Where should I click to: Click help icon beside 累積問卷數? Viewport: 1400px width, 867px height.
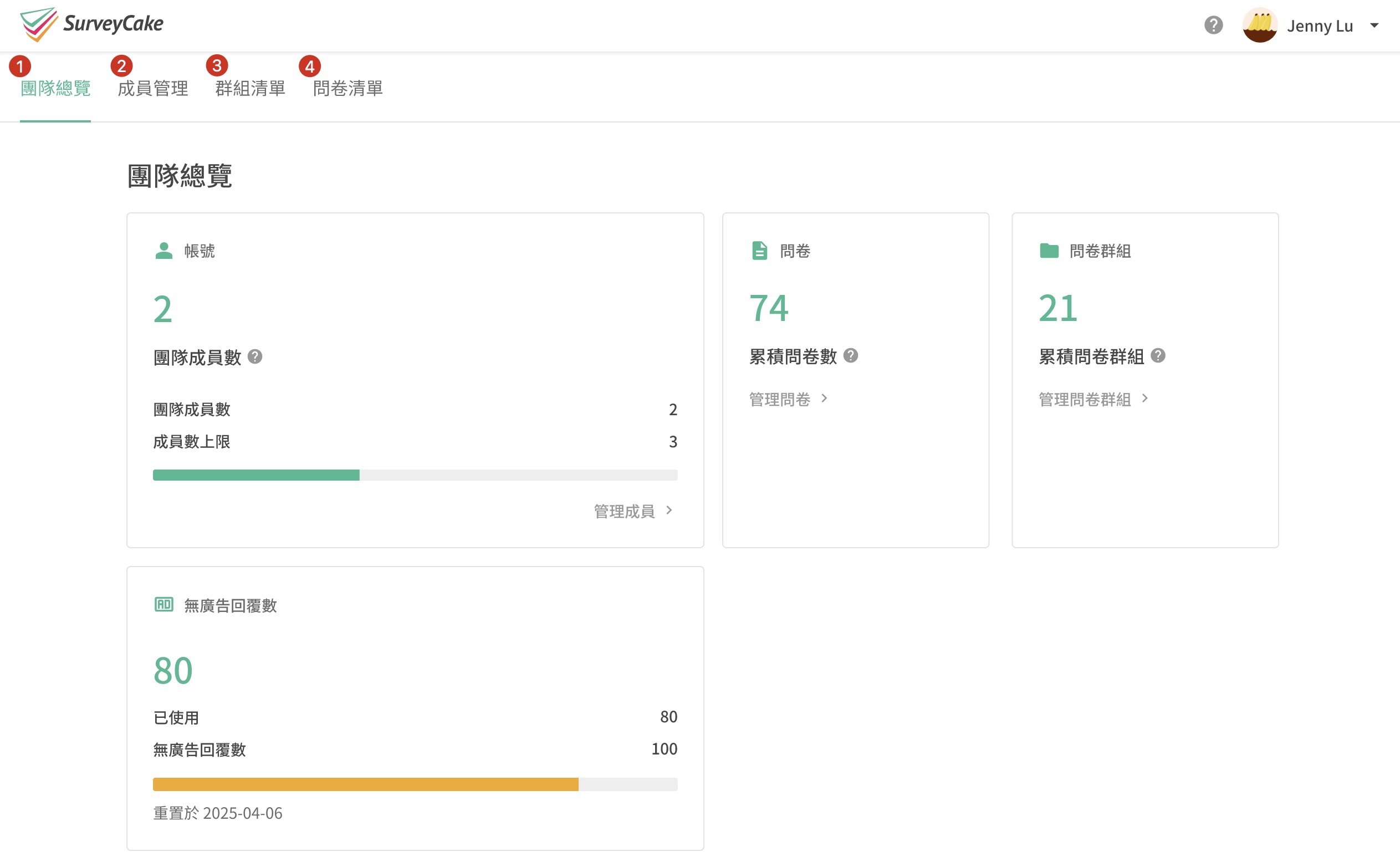(x=851, y=355)
